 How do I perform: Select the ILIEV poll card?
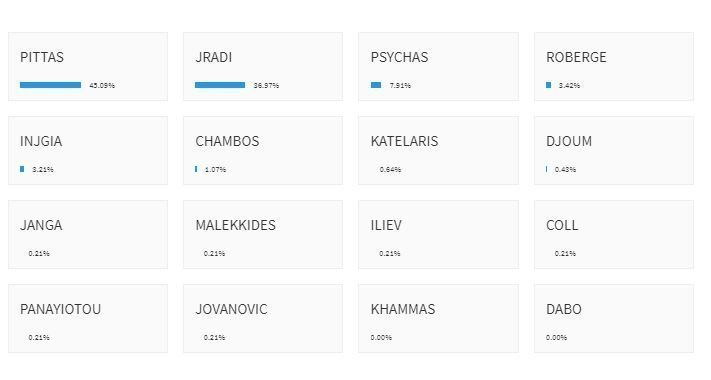(x=438, y=234)
